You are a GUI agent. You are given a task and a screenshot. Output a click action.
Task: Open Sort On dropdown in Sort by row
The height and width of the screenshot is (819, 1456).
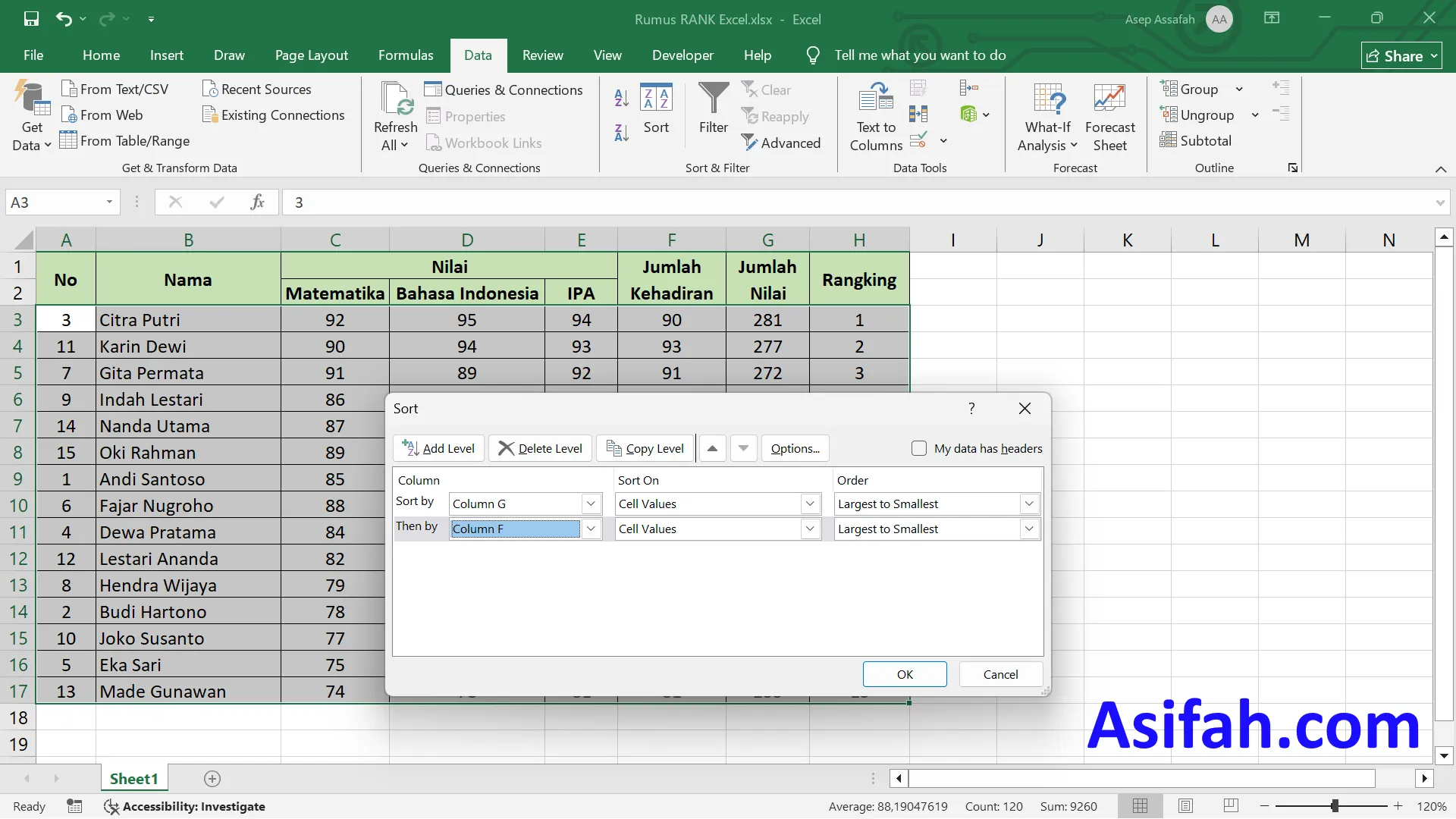click(x=810, y=504)
